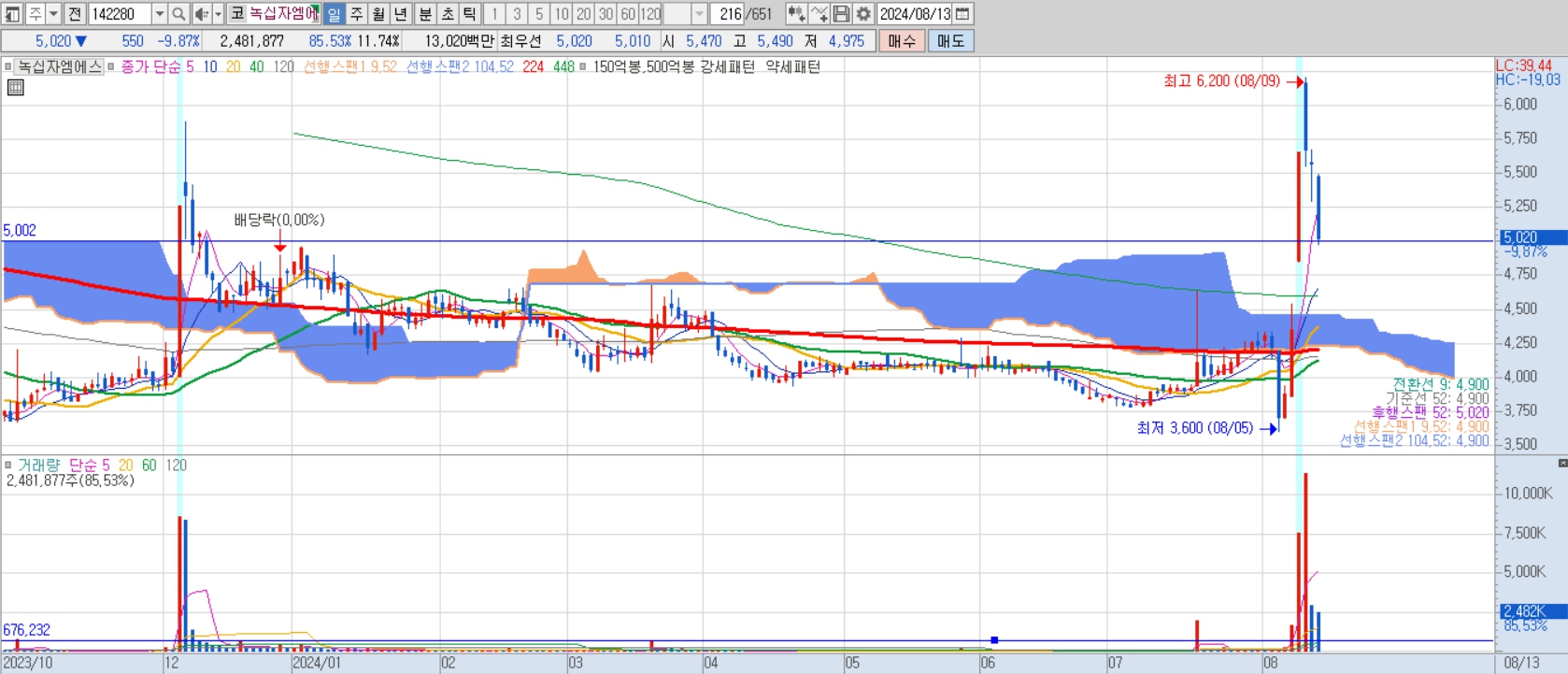Click the 거래량 단순 volume label
Image resolution: width=1568 pixels, height=674 pixels.
58,465
